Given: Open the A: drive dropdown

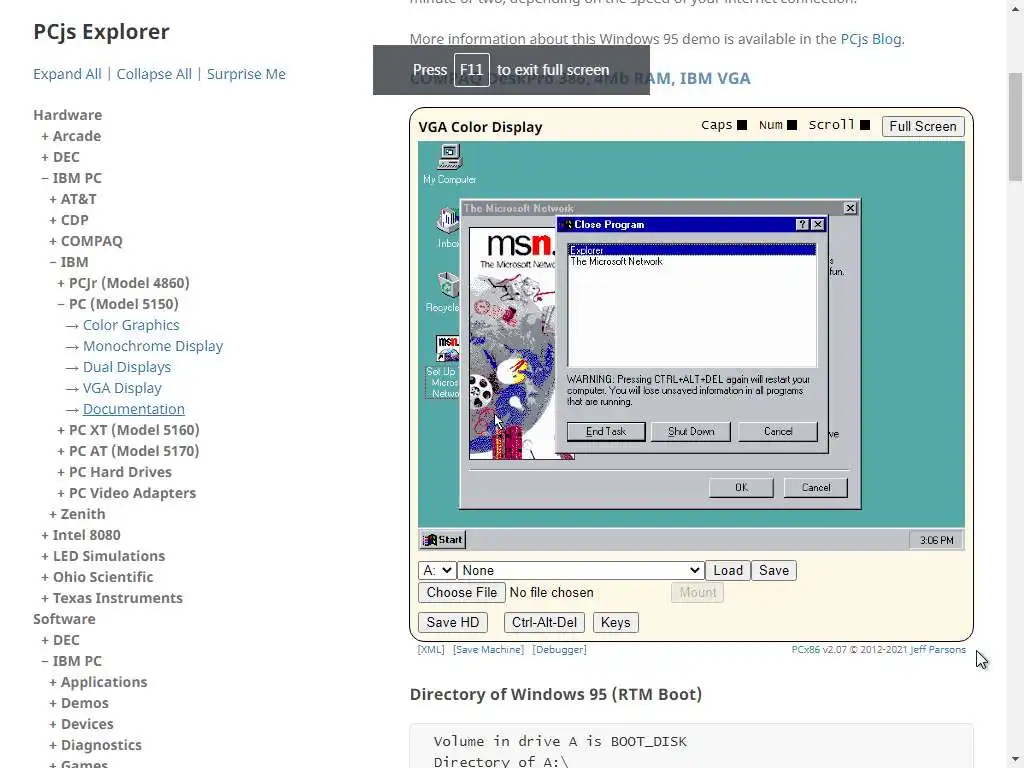Looking at the screenshot, I should click(437, 570).
